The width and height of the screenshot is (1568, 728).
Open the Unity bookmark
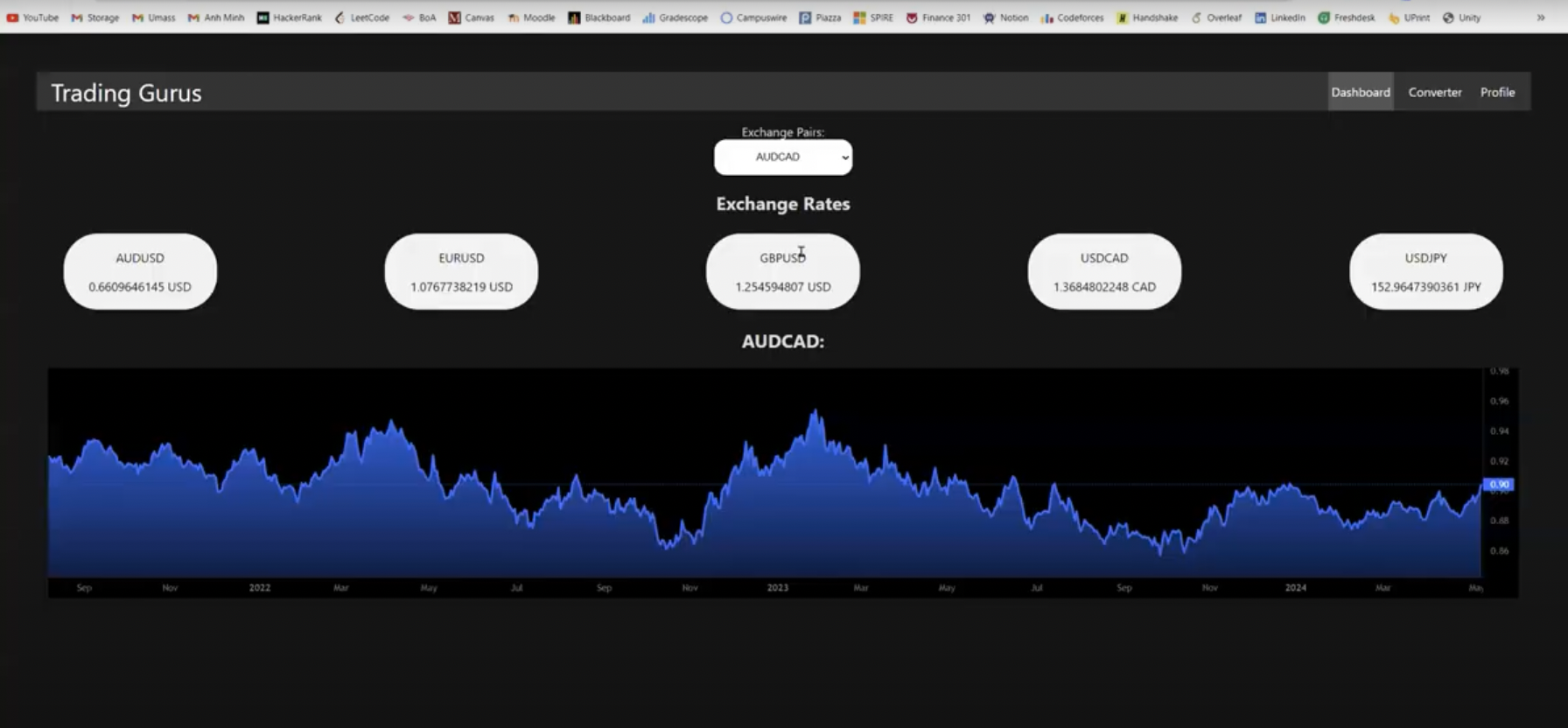click(1461, 17)
